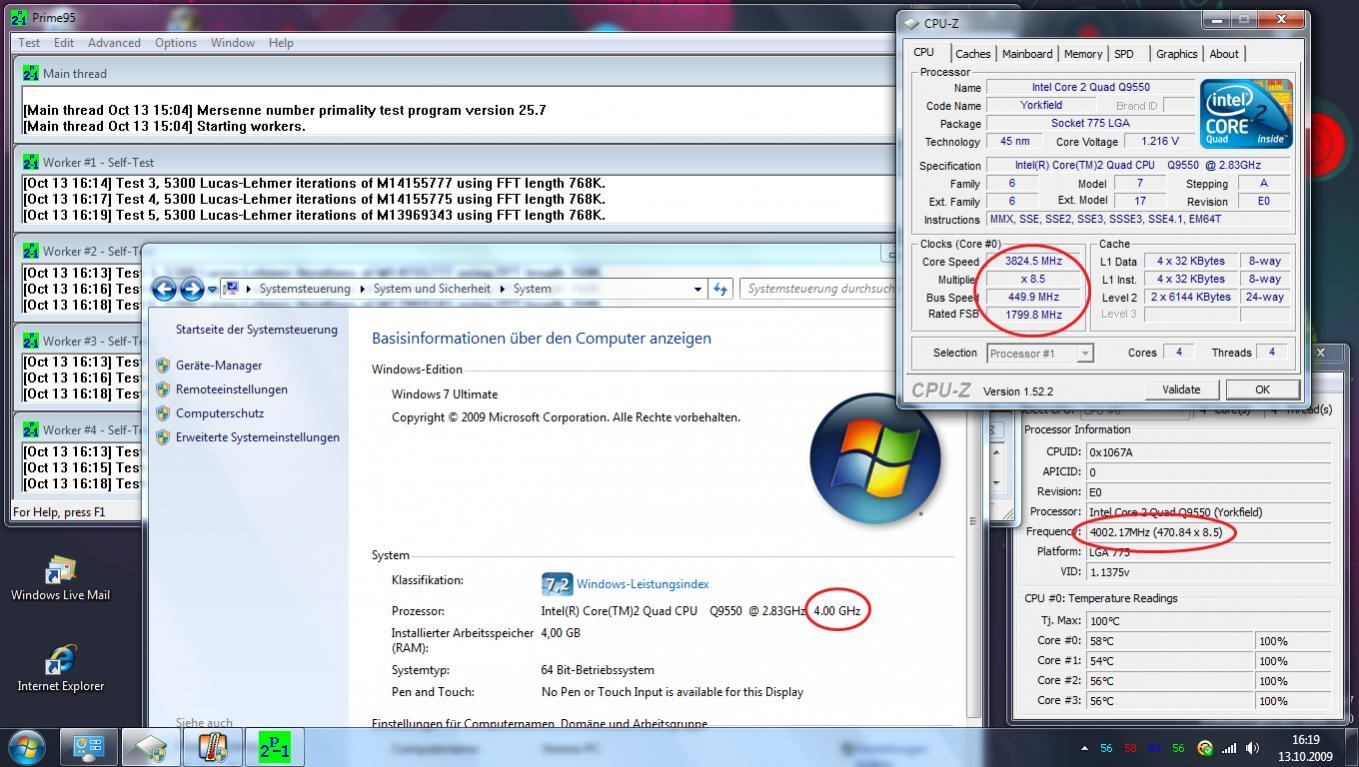
Task: Open Window menu in Prime95
Action: tap(232, 43)
